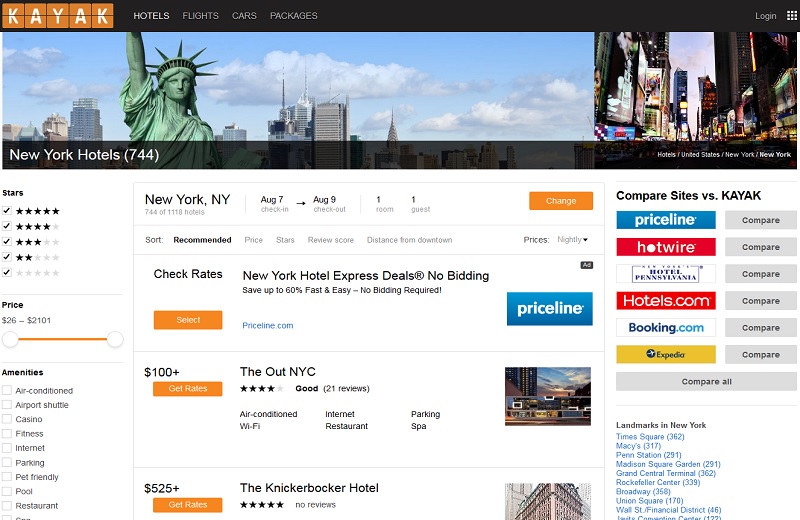Click the Booking.com logo
Screen dimensions: 800x520
(665, 328)
